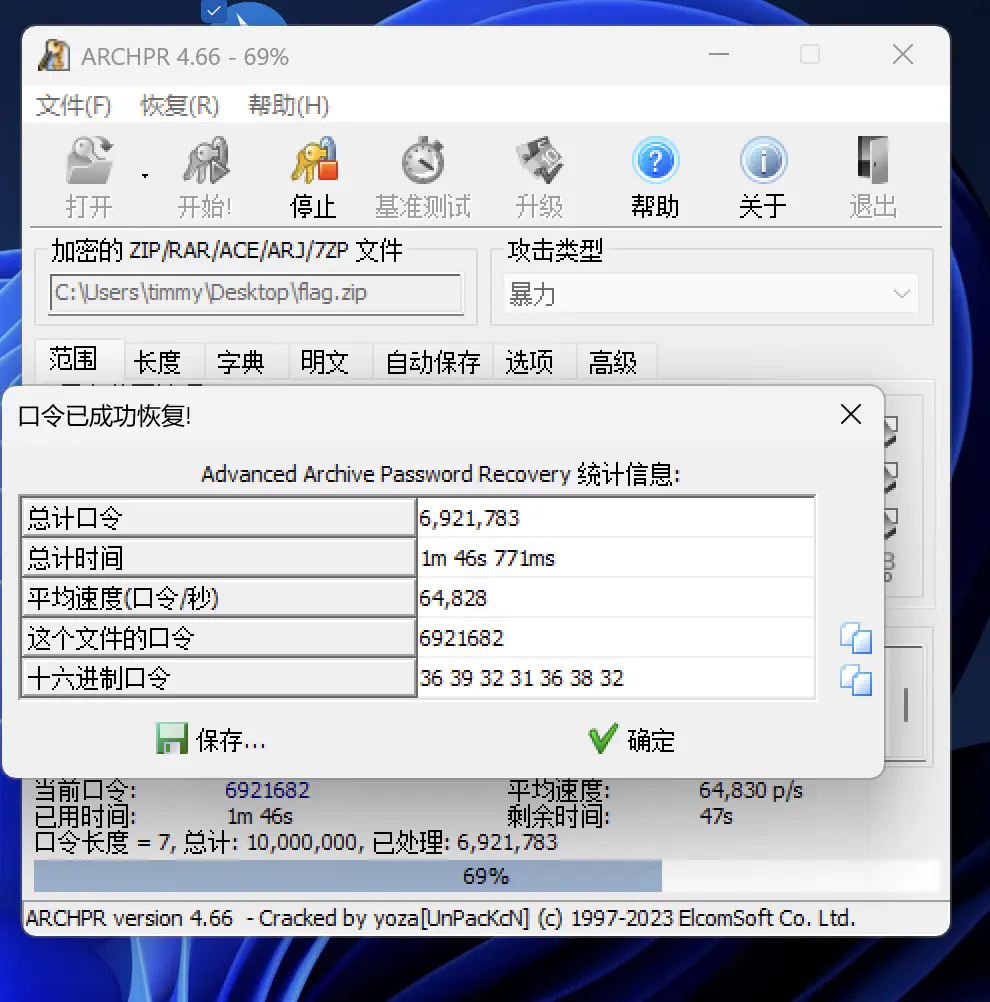The width and height of the screenshot is (990, 1002).
Task: Copy the recovered password 6921682 using copy icon
Action: click(856, 638)
